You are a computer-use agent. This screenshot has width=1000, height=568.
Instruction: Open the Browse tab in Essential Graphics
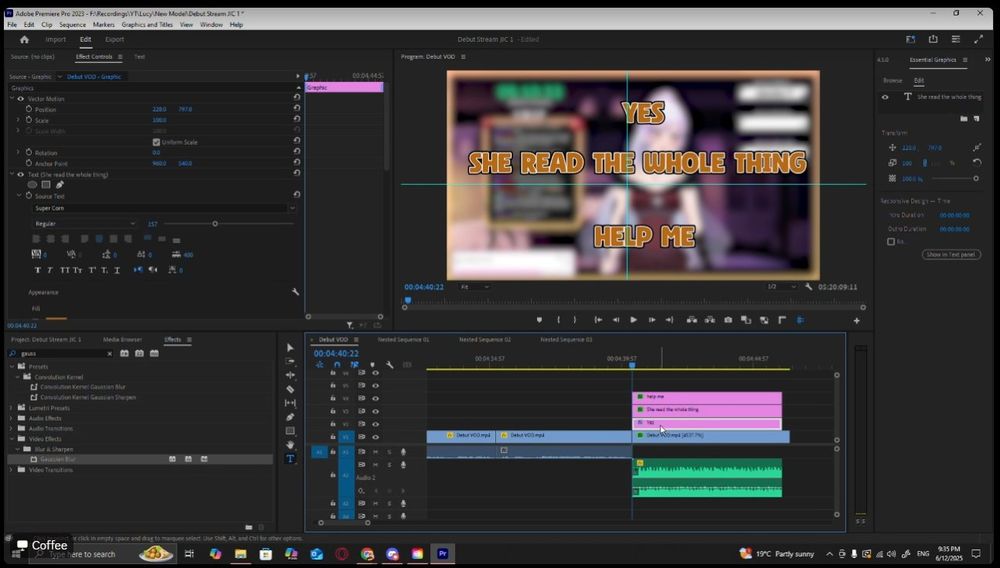click(x=892, y=80)
